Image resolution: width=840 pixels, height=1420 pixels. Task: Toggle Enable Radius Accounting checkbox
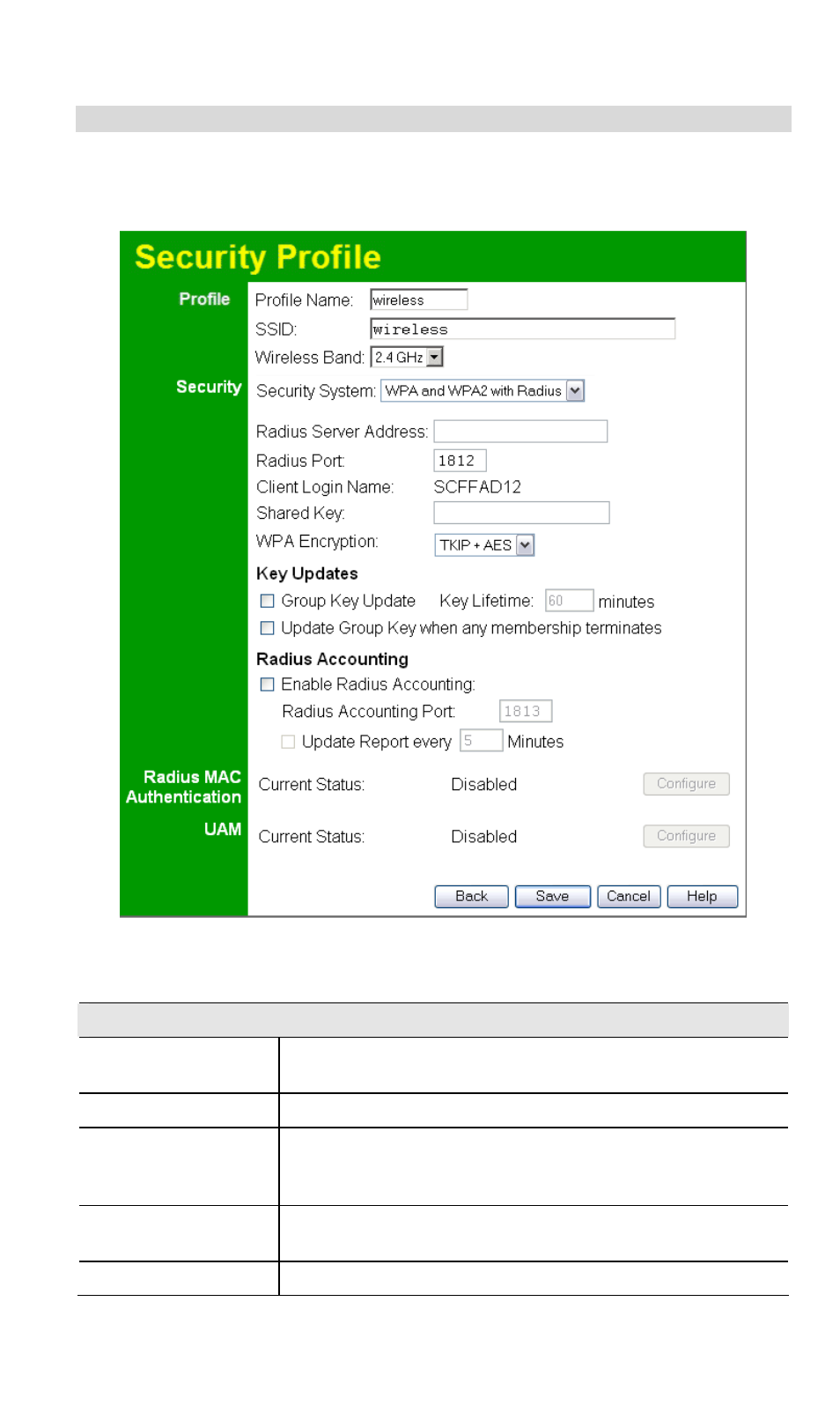(267, 684)
